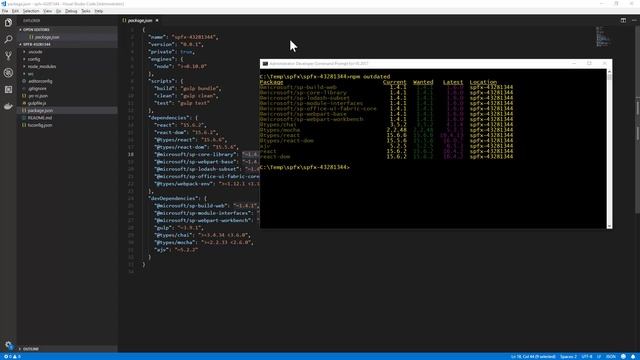This screenshot has width=640, height=360.
Task: Open the Search view in activity bar
Action: pyautogui.click(x=8, y=39)
